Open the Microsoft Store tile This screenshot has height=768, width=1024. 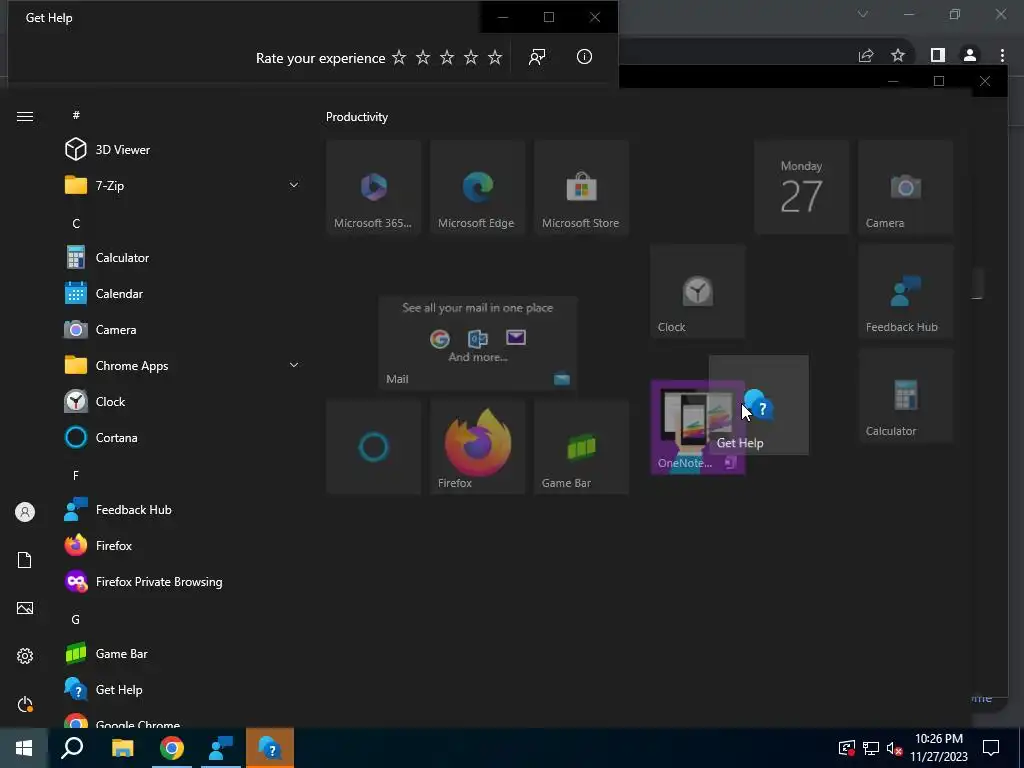581,187
